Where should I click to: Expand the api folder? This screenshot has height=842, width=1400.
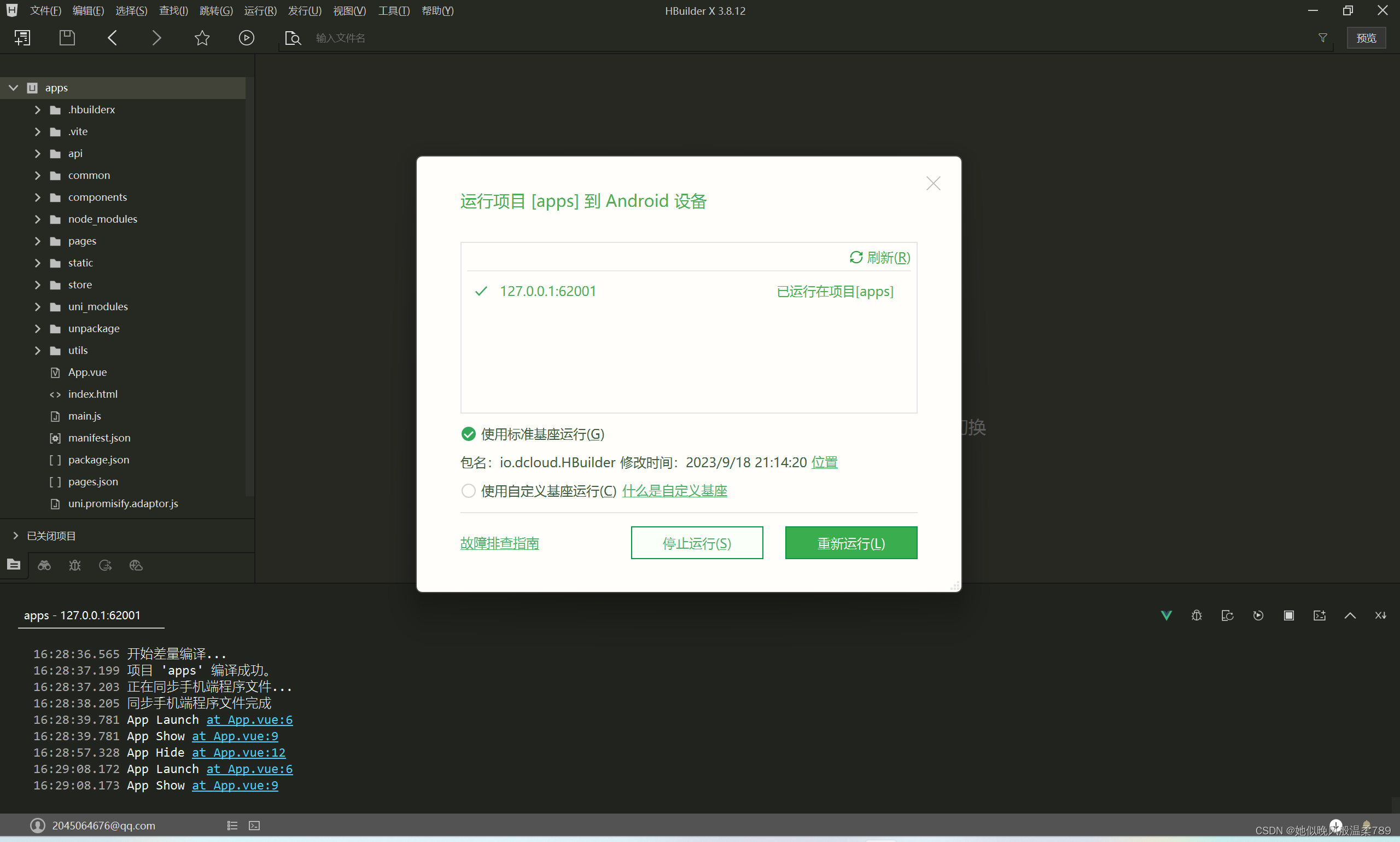[x=37, y=154]
